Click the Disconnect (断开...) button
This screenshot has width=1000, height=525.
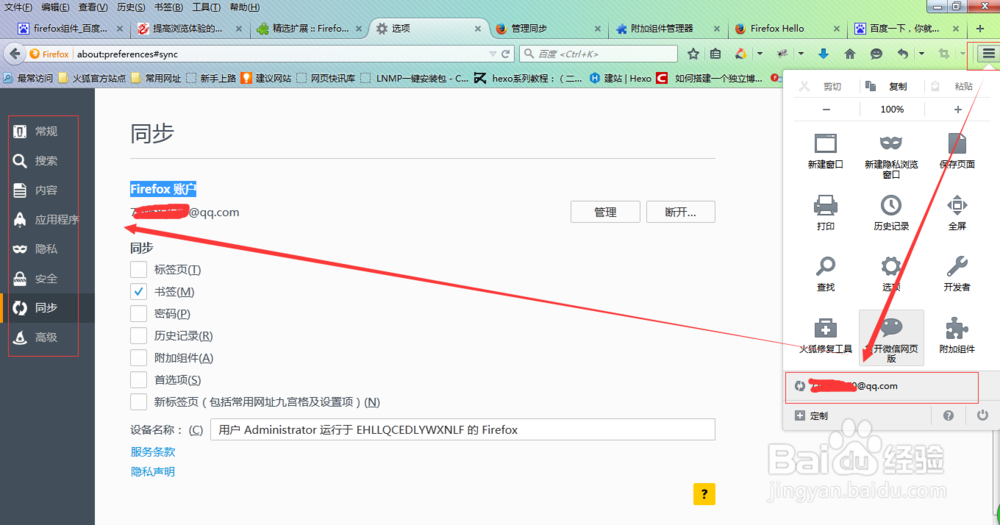coord(680,212)
